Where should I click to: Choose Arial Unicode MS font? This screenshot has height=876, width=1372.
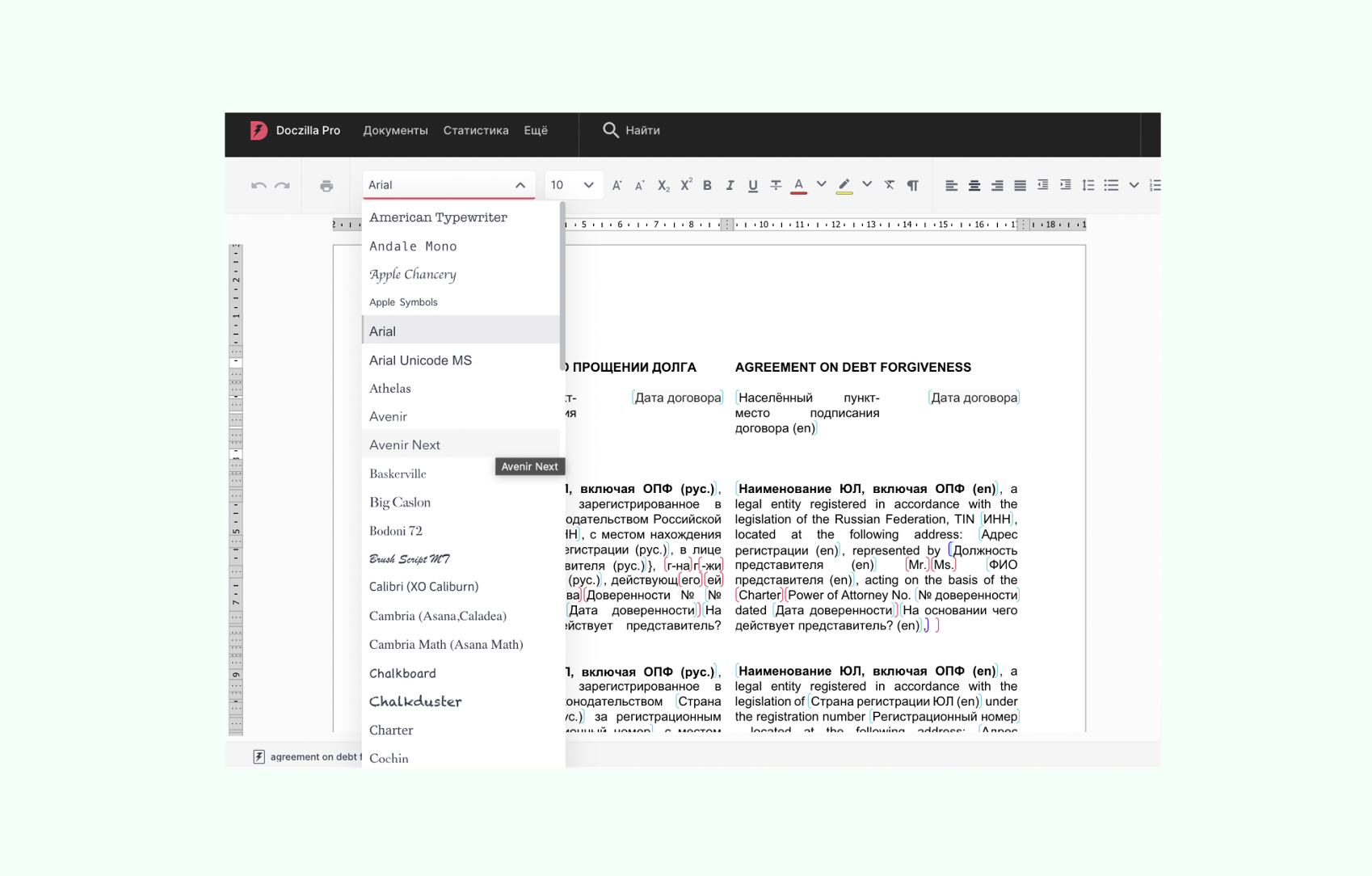461,360
